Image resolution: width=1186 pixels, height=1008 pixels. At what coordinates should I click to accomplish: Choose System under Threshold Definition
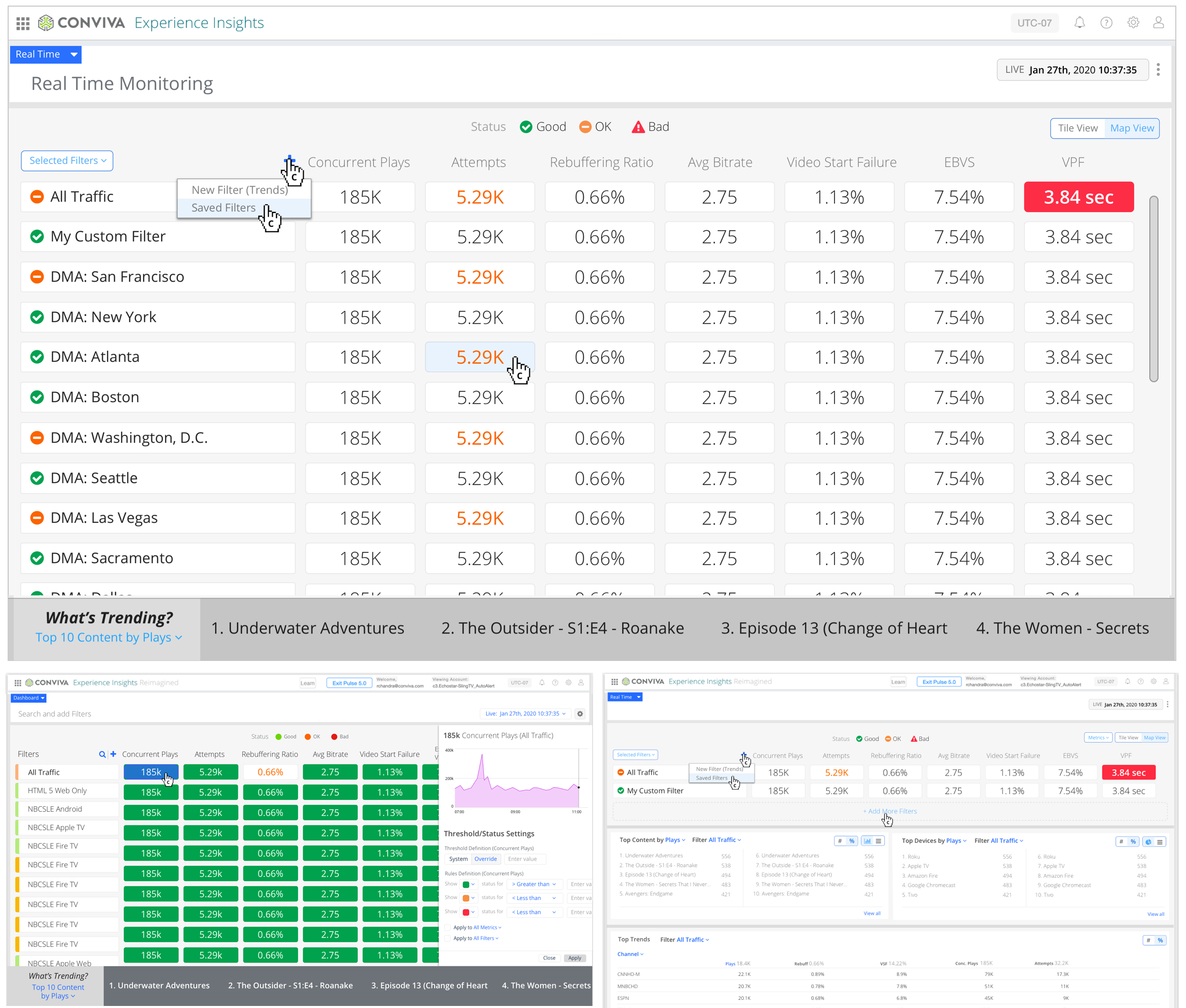[x=458, y=859]
